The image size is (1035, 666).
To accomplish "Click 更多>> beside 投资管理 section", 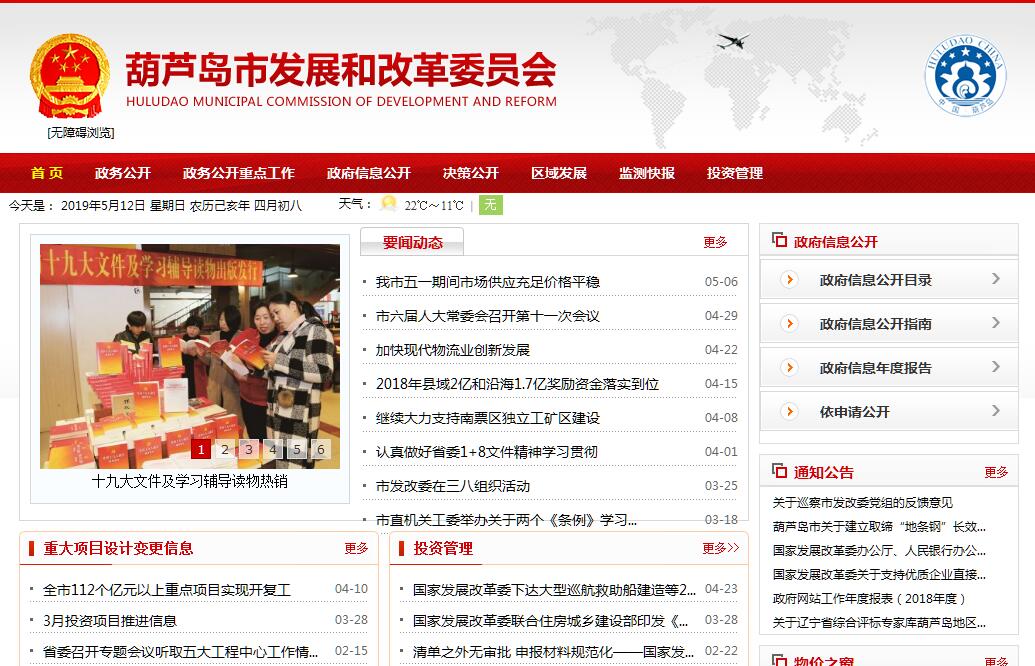I will [x=721, y=548].
